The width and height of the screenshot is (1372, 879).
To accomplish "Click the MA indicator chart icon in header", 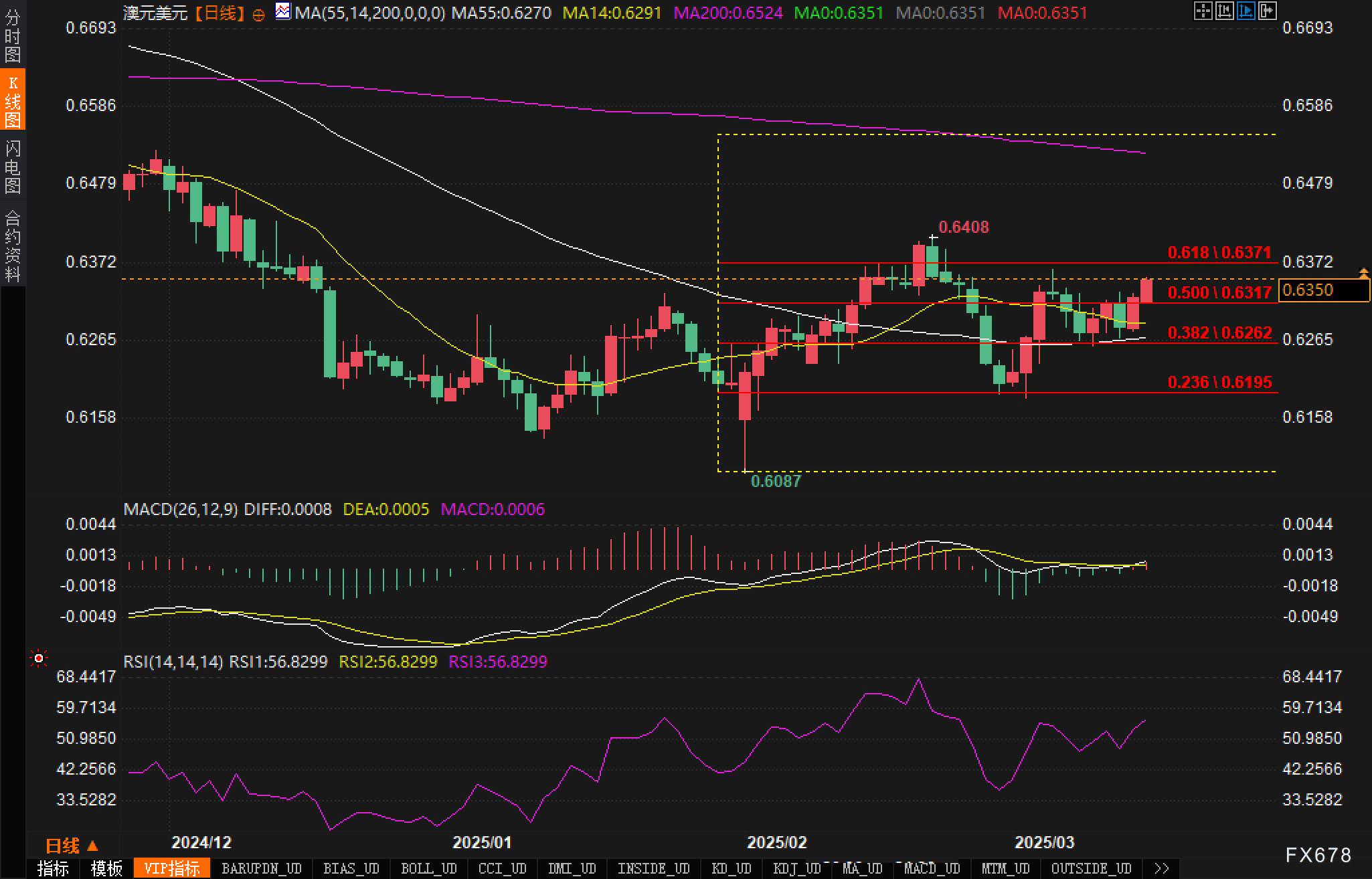I will (x=283, y=11).
